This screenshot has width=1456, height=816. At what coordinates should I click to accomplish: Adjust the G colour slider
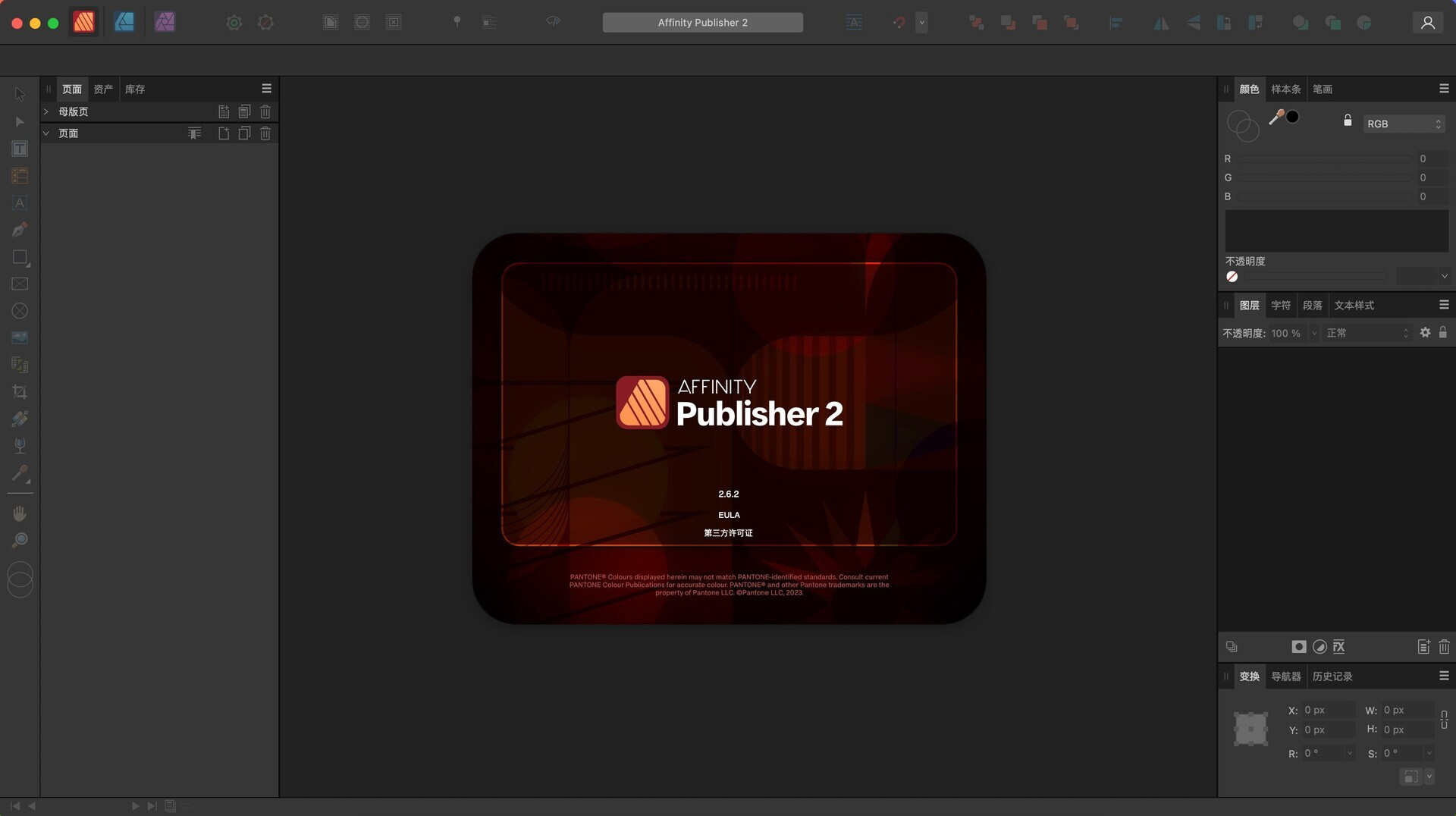[x=1324, y=178]
